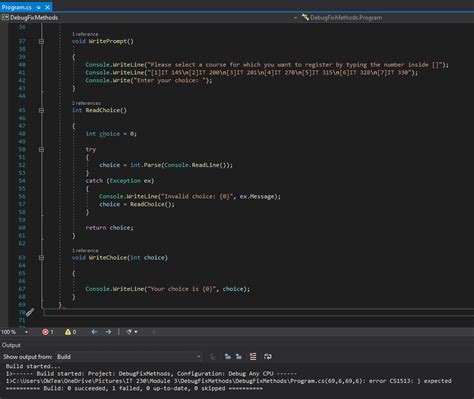Click the int.Parse(Console.ReadLine()) line
This screenshot has width=474, height=399.
tap(166, 165)
